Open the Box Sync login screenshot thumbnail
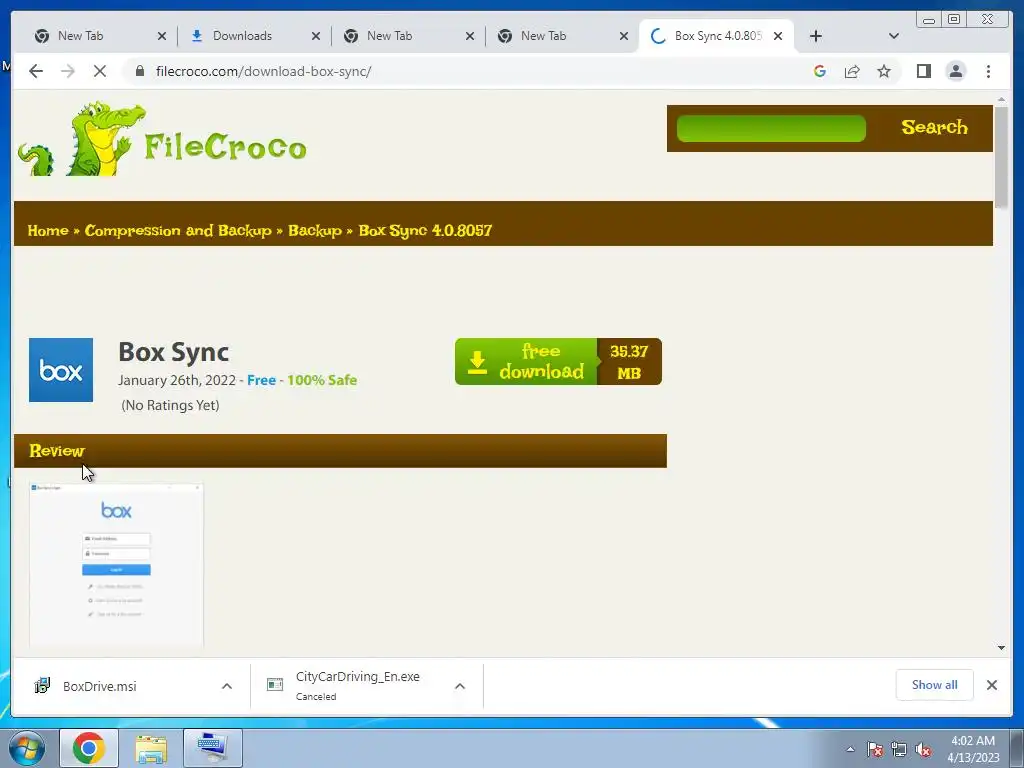The image size is (1024, 768). (x=116, y=566)
